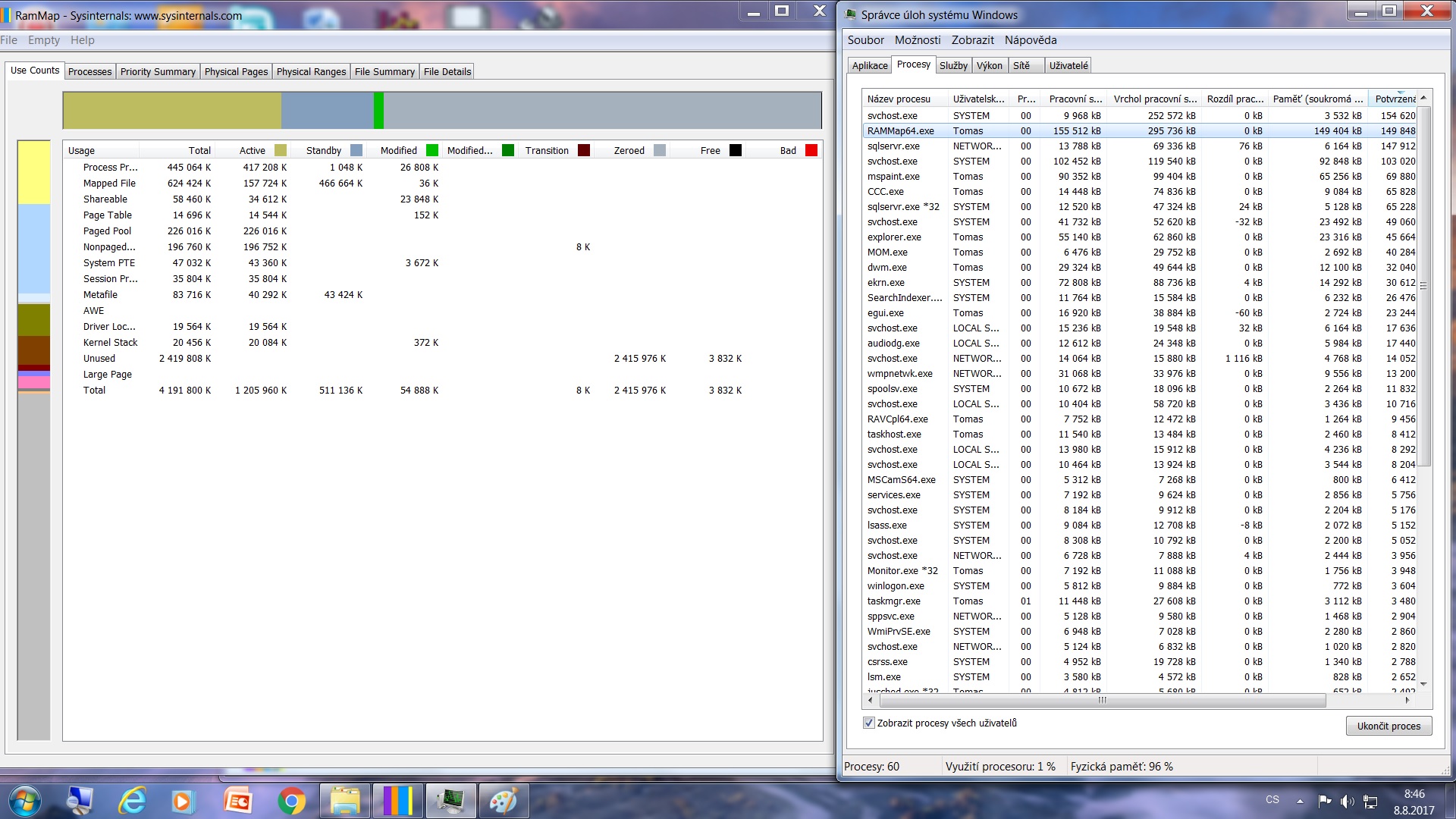
Task: Switch to Služby tab
Action: point(953,65)
